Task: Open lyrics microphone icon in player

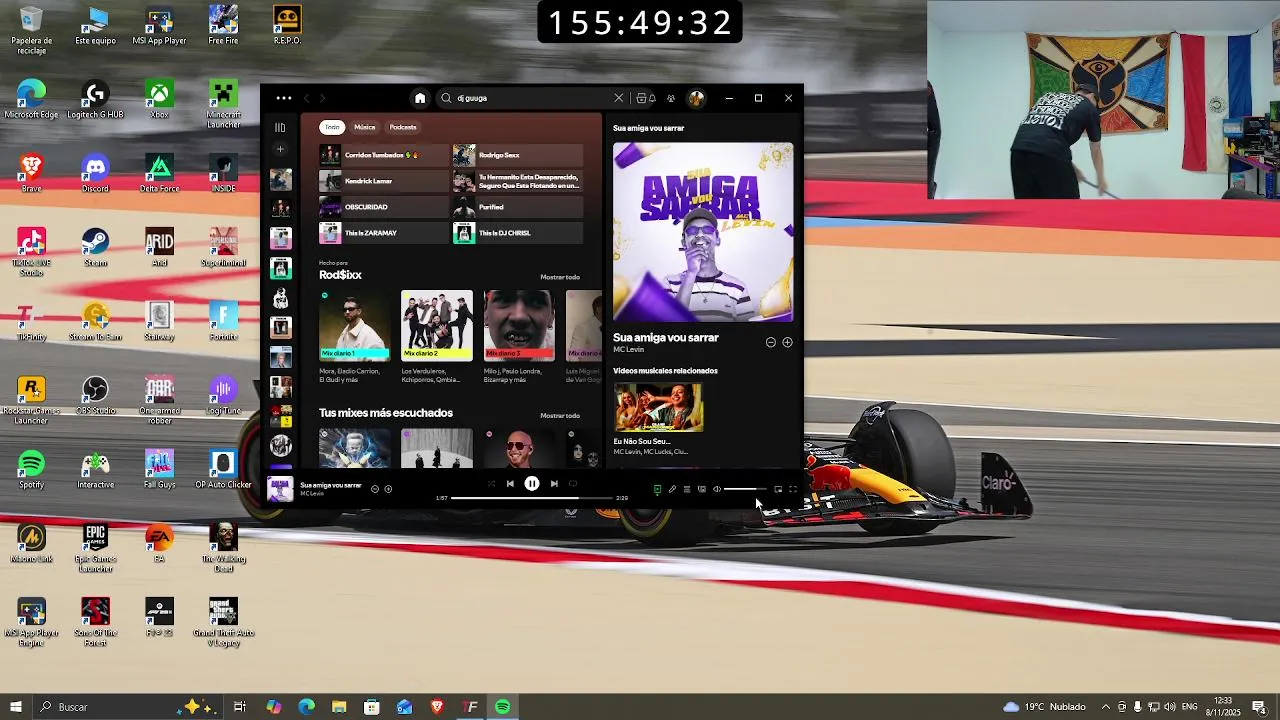Action: click(672, 489)
